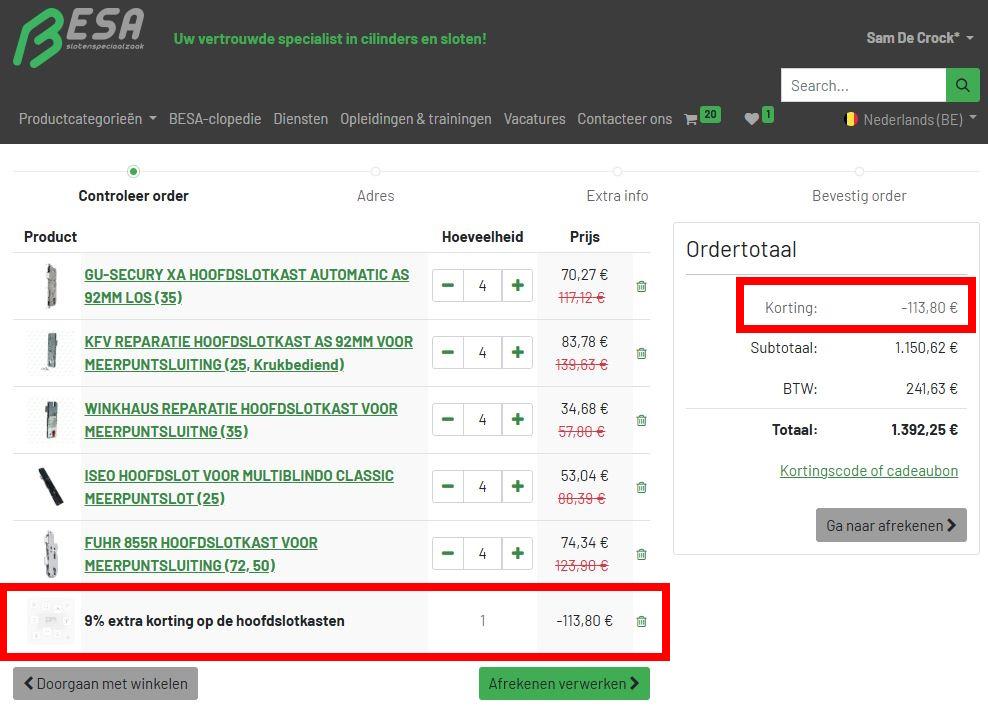Increase quantity of ISEO hoofdslot

[x=517, y=487]
